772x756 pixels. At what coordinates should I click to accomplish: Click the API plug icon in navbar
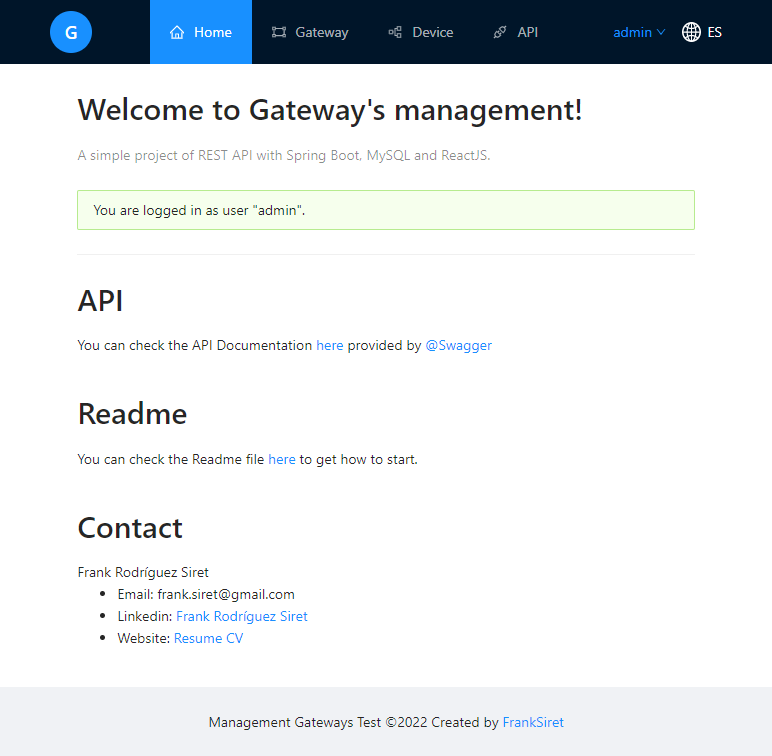tap(500, 32)
